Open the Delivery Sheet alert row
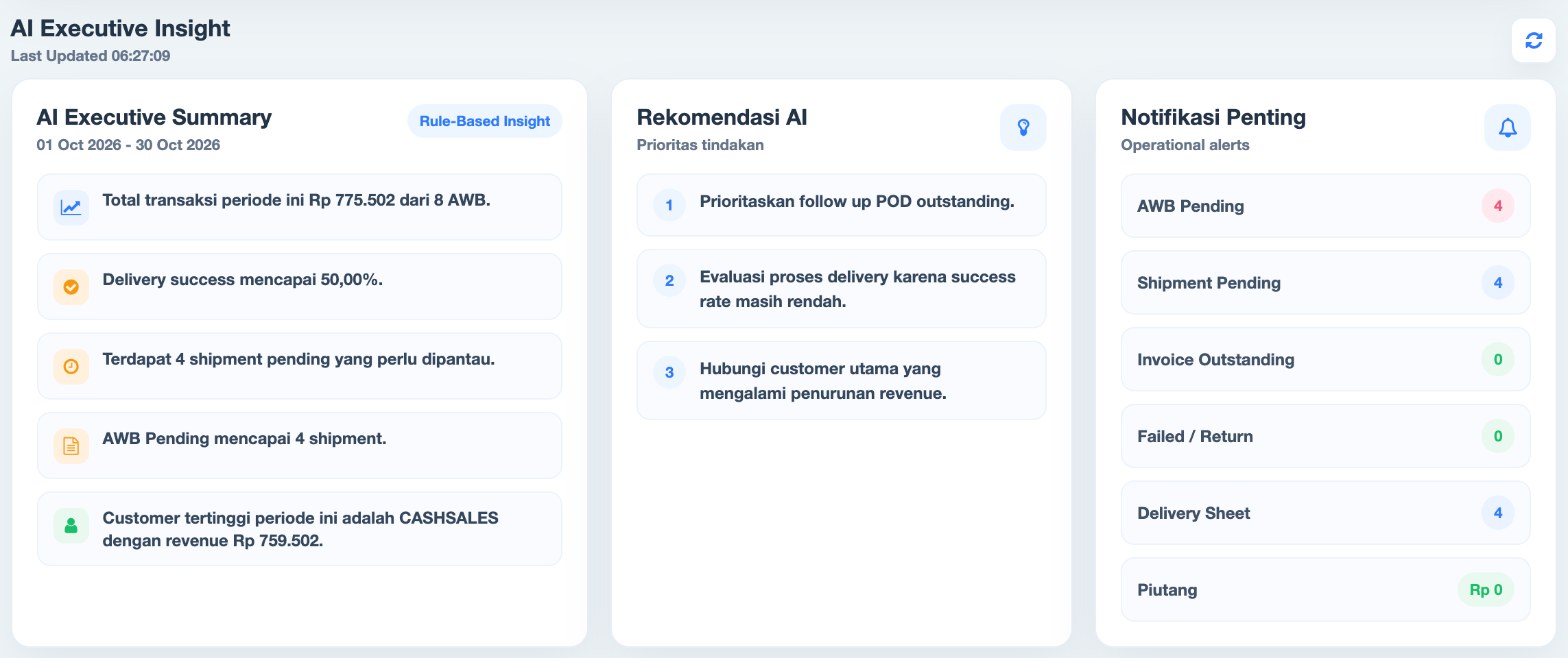 pos(1325,513)
